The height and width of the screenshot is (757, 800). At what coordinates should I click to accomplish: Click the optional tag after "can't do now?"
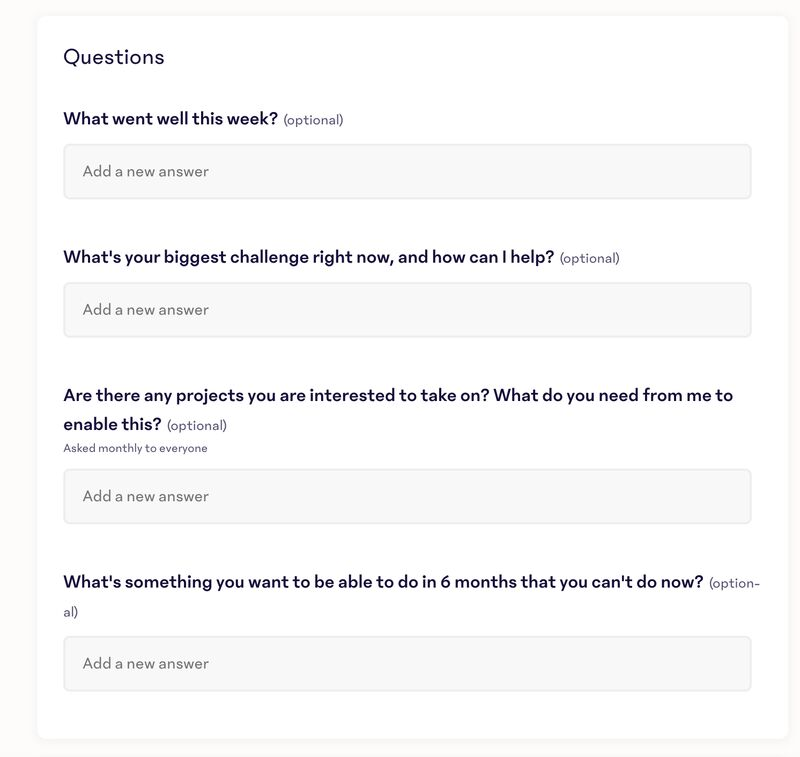coord(734,583)
